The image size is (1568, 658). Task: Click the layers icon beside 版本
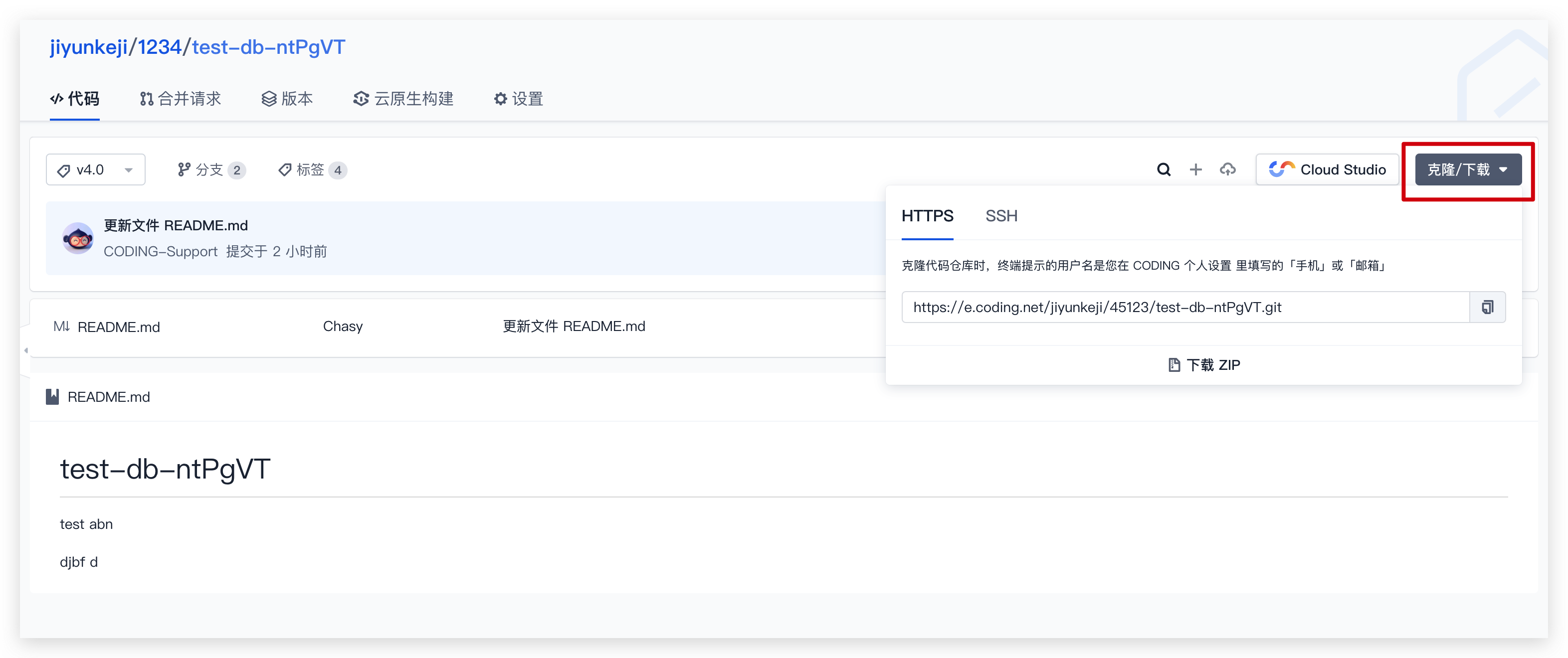coord(269,99)
